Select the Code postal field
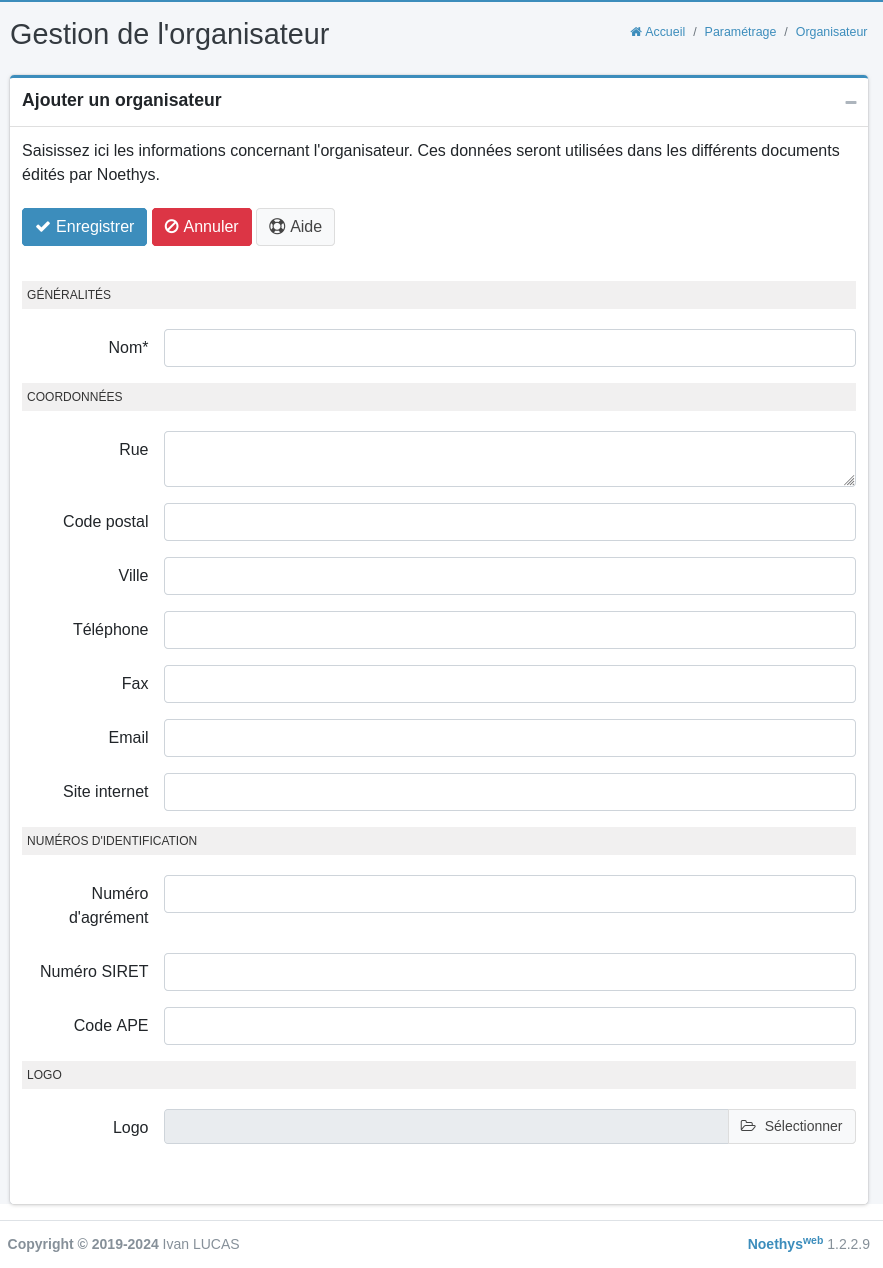The image size is (883, 1268). [509, 522]
